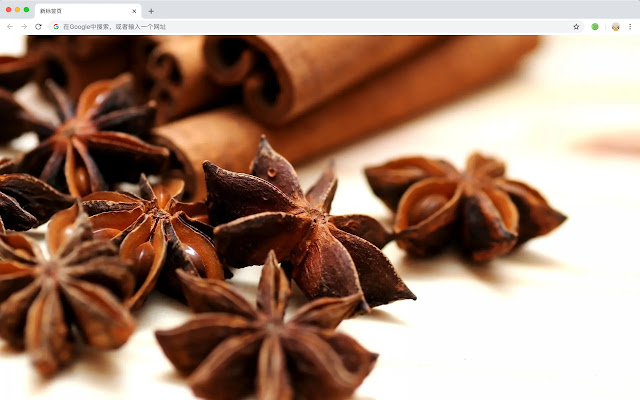Minimize window with the yellow button
This screenshot has width=640, height=400.
click(18, 9)
